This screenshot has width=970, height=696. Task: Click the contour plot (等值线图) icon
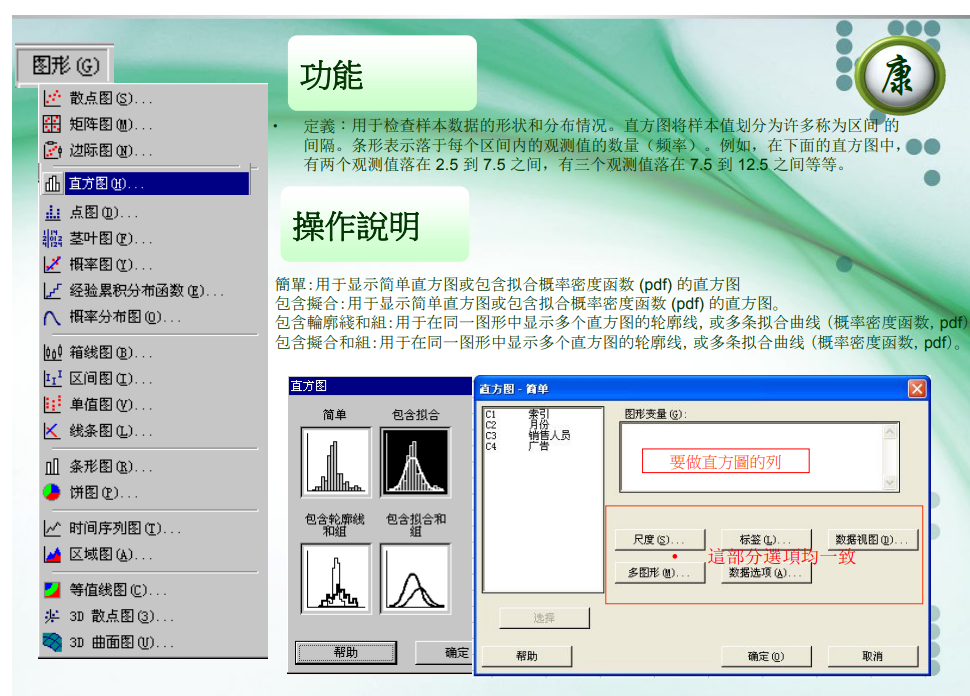(52, 589)
